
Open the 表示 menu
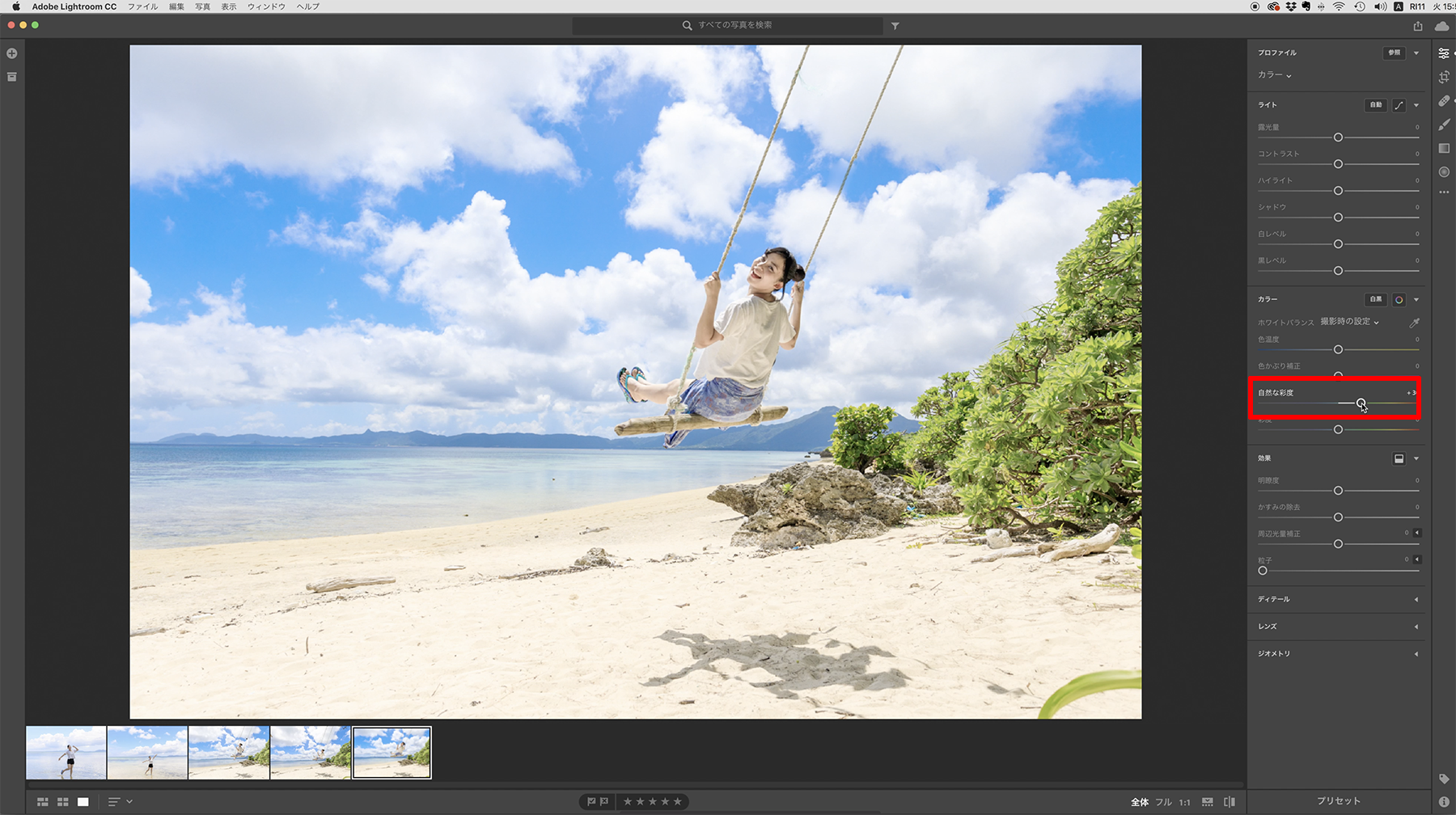pos(230,6)
